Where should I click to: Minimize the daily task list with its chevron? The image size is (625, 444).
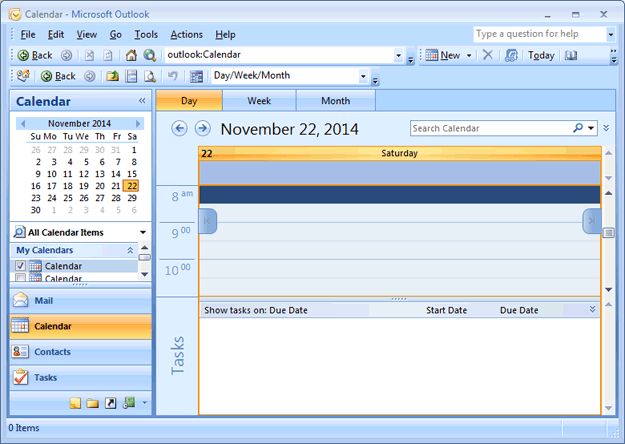click(x=592, y=310)
